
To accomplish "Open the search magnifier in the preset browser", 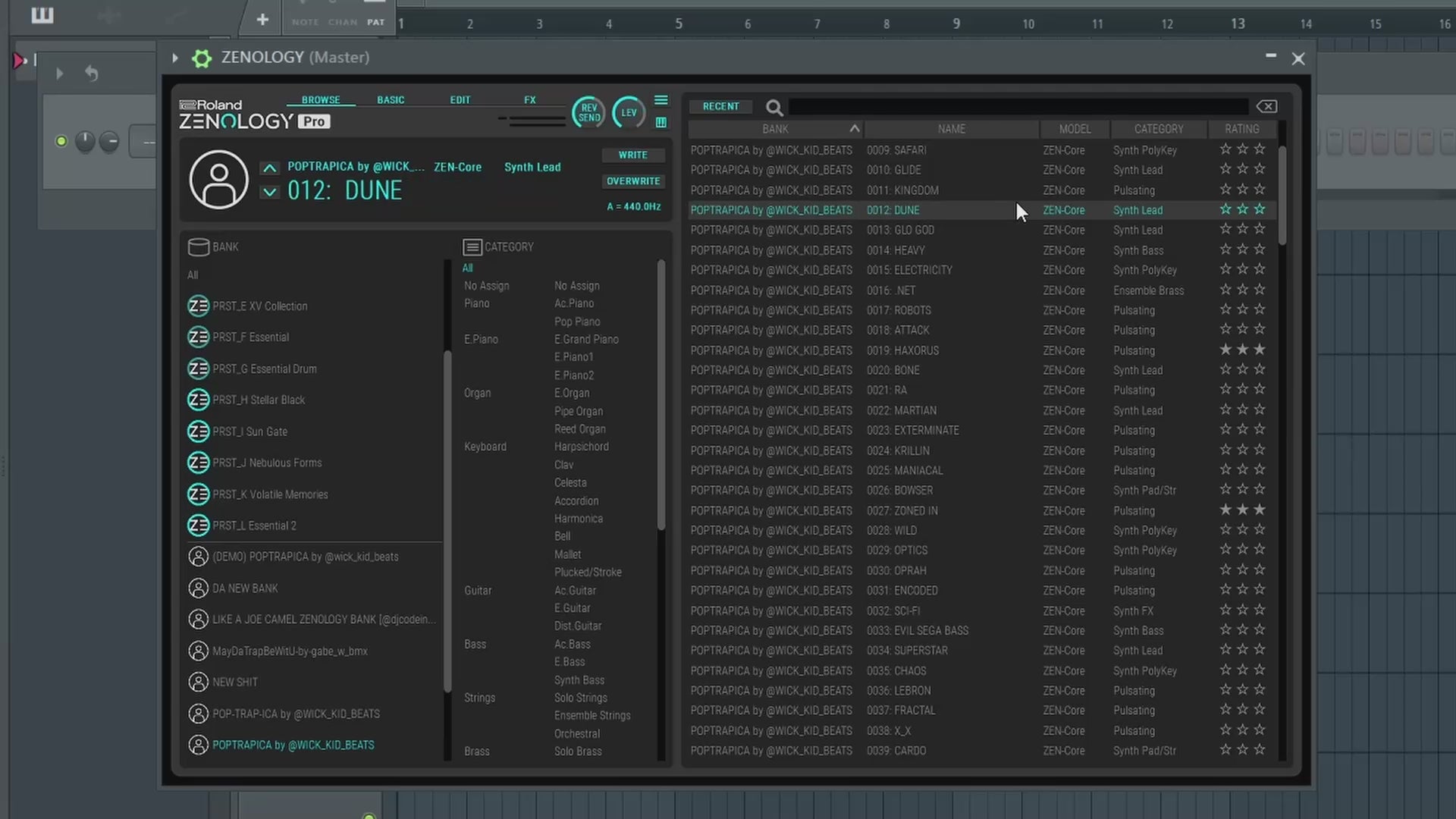I will pyautogui.click(x=774, y=107).
